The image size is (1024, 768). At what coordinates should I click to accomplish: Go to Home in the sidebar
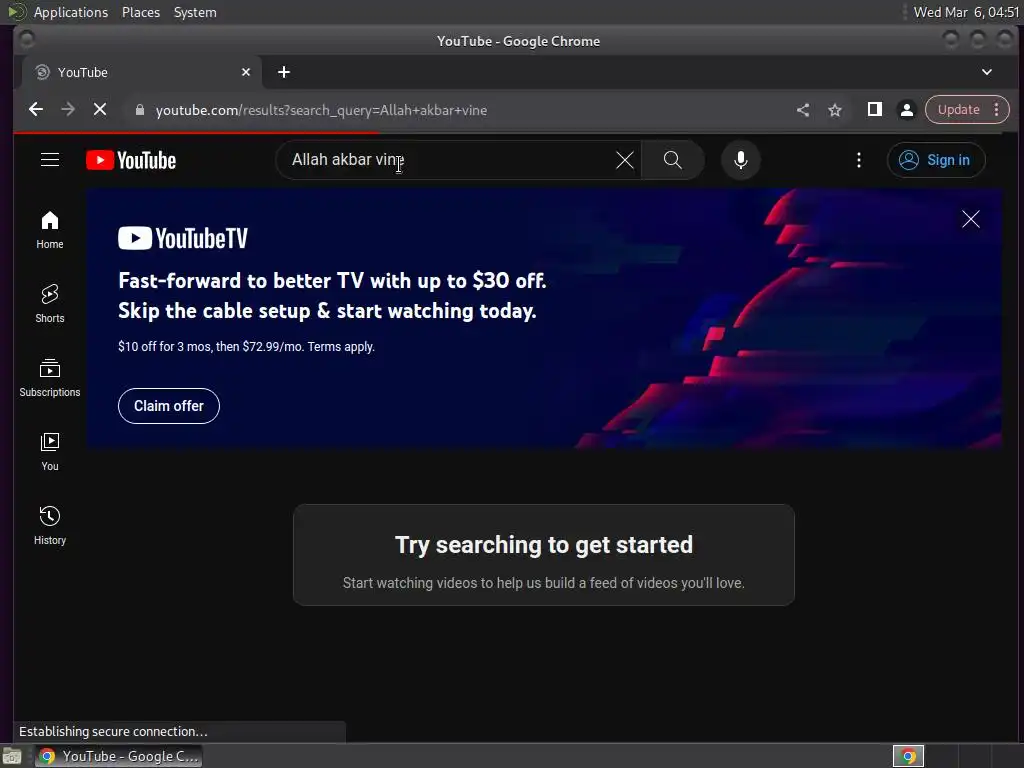[x=50, y=230]
